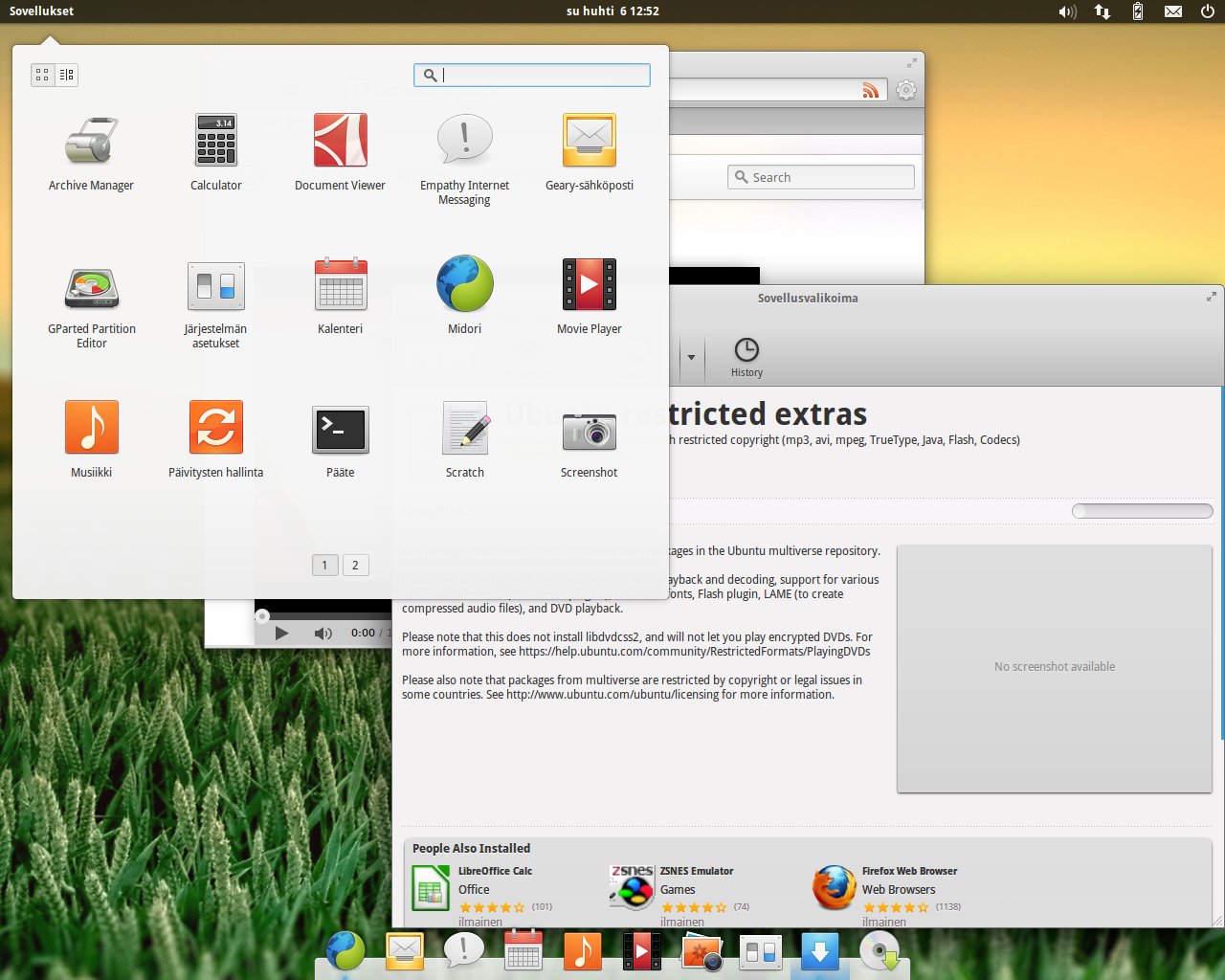This screenshot has width=1225, height=980.
Task: Click the installation progress bar
Action: click(1143, 511)
